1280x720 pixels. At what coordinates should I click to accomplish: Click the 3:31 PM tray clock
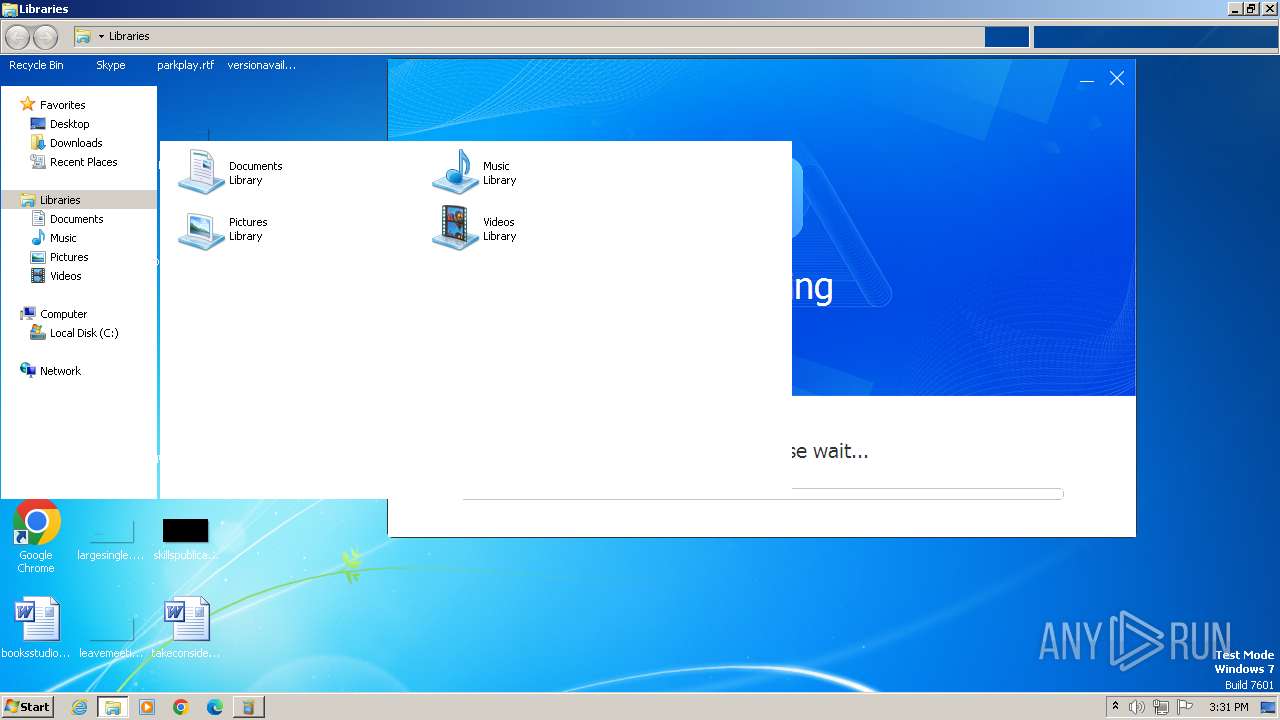click(1228, 707)
